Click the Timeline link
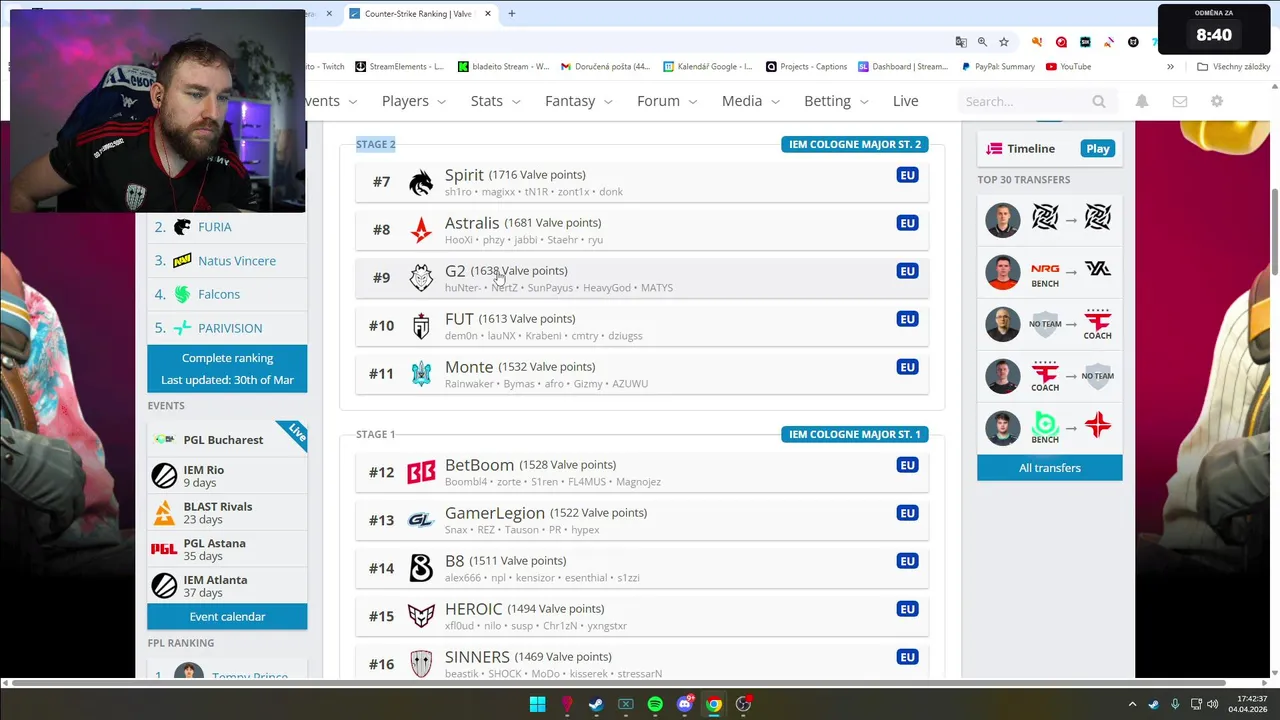The image size is (1280, 720). 1031,149
